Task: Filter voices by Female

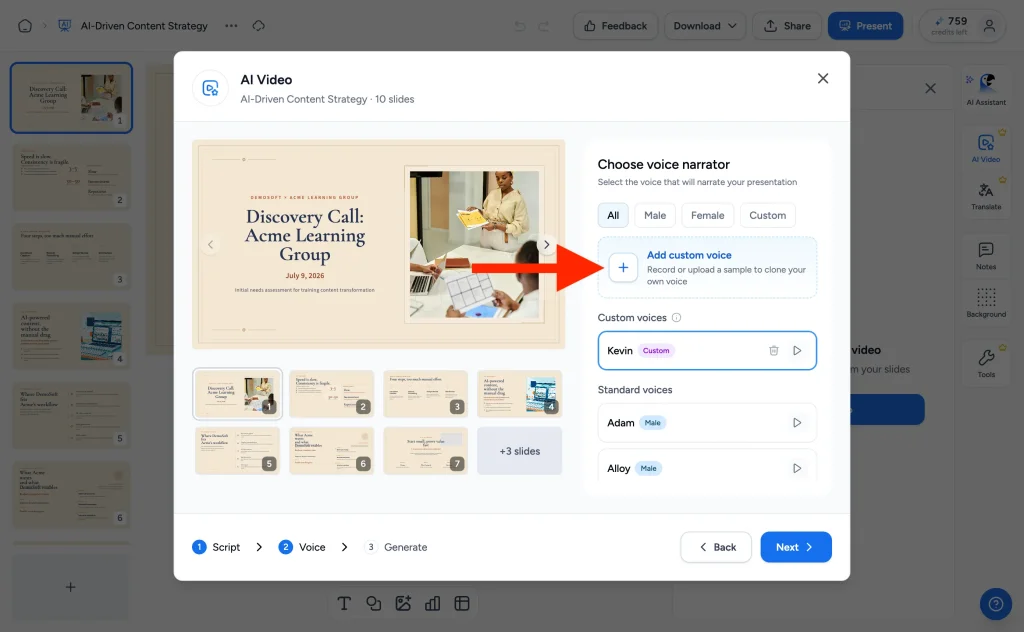Action: [707, 215]
